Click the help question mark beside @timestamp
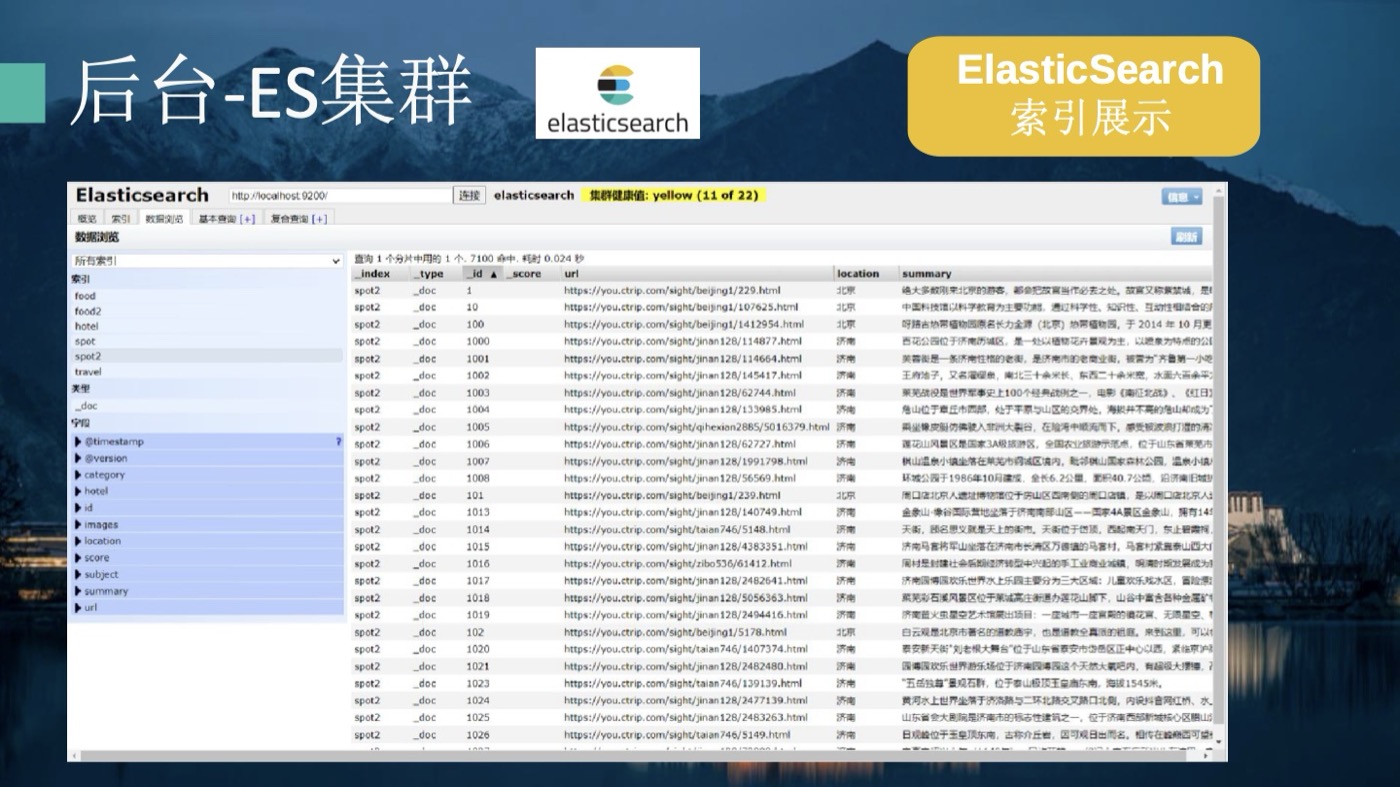The height and width of the screenshot is (787, 1400). coord(338,441)
